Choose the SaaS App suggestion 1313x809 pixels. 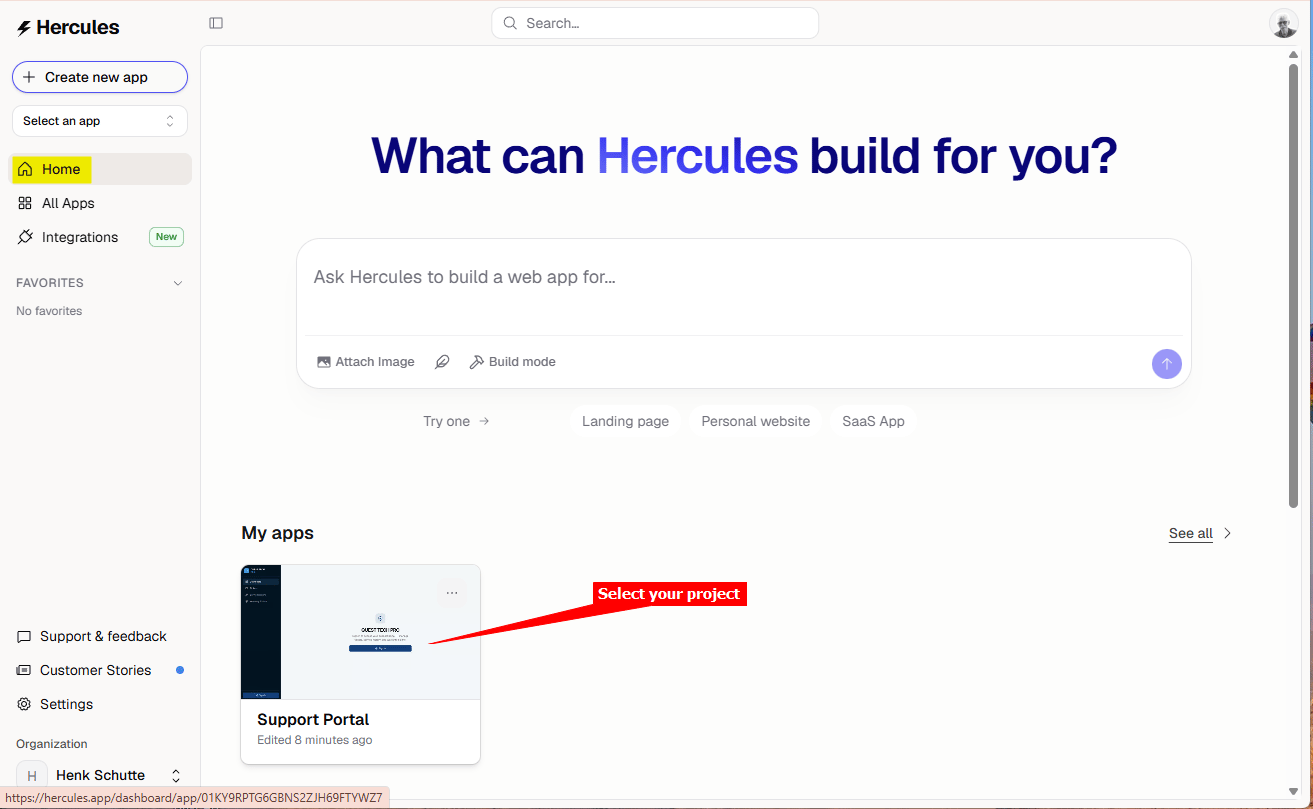[873, 421]
